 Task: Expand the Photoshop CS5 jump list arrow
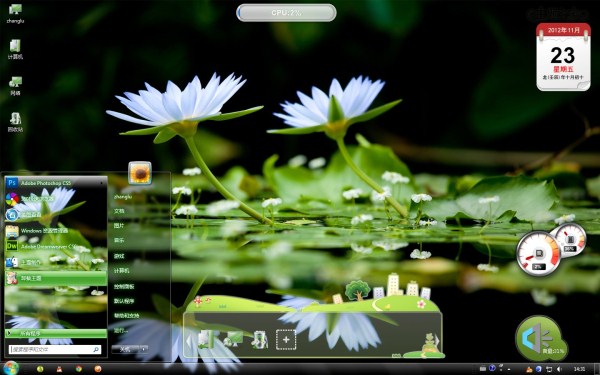(x=102, y=183)
